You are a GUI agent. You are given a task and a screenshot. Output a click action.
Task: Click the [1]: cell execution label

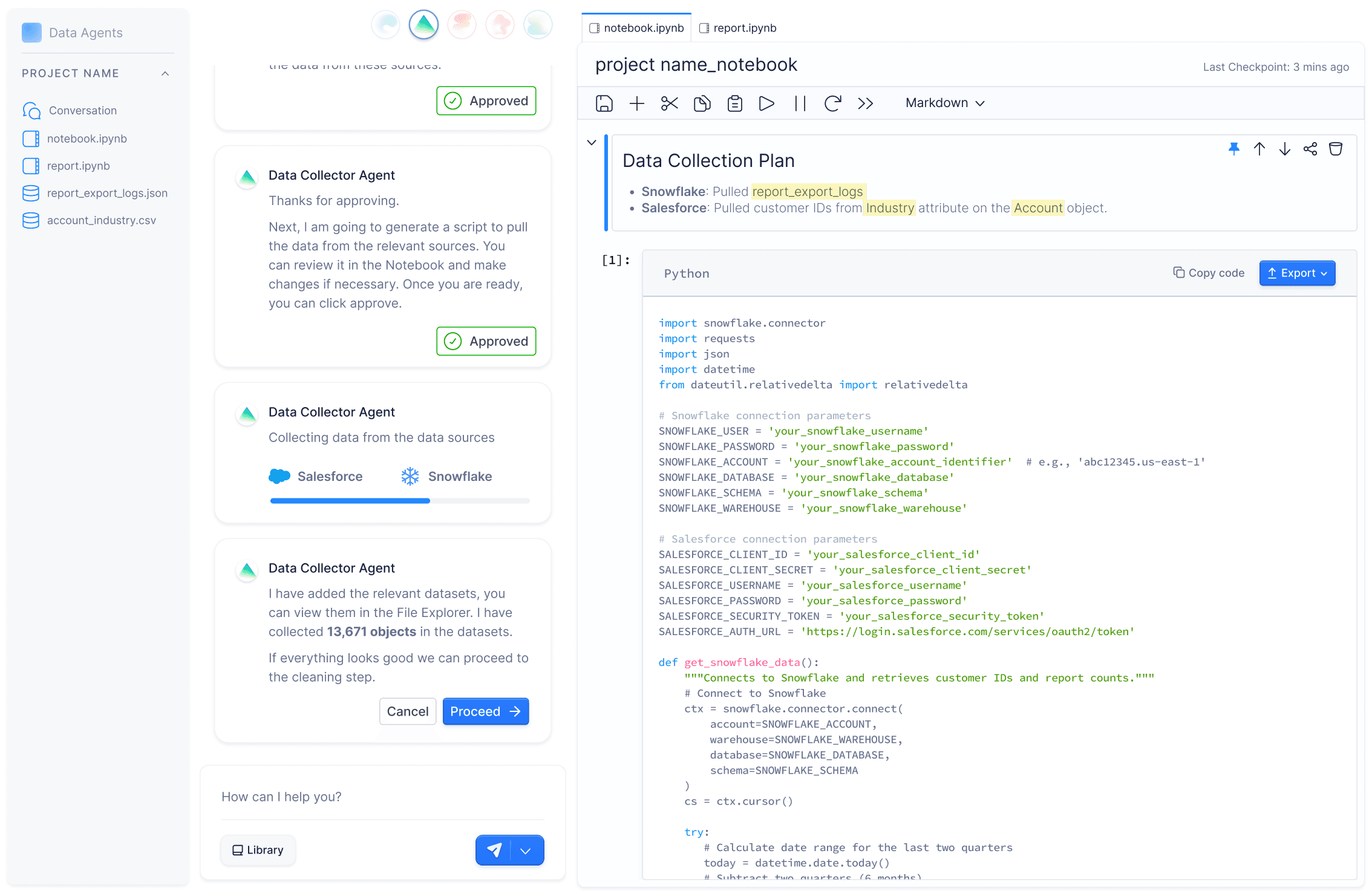pos(616,260)
